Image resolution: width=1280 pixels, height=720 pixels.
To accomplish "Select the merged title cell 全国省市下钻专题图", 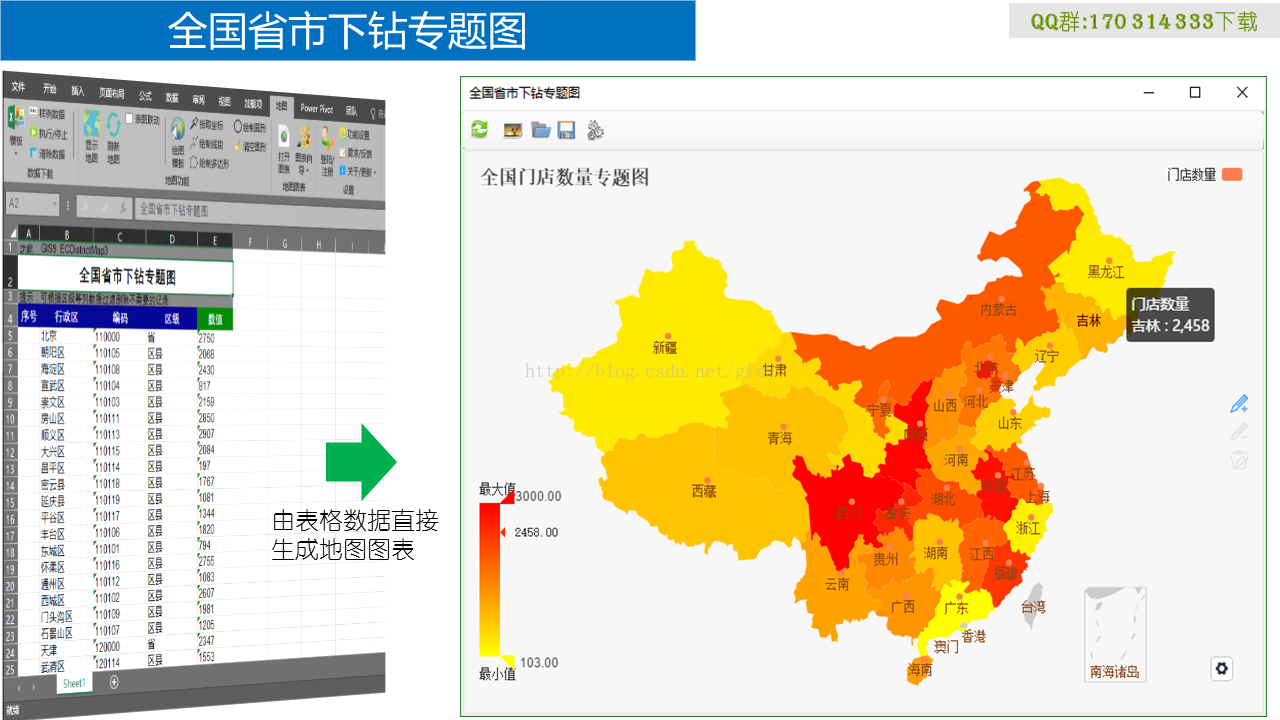I will pyautogui.click(x=126, y=276).
